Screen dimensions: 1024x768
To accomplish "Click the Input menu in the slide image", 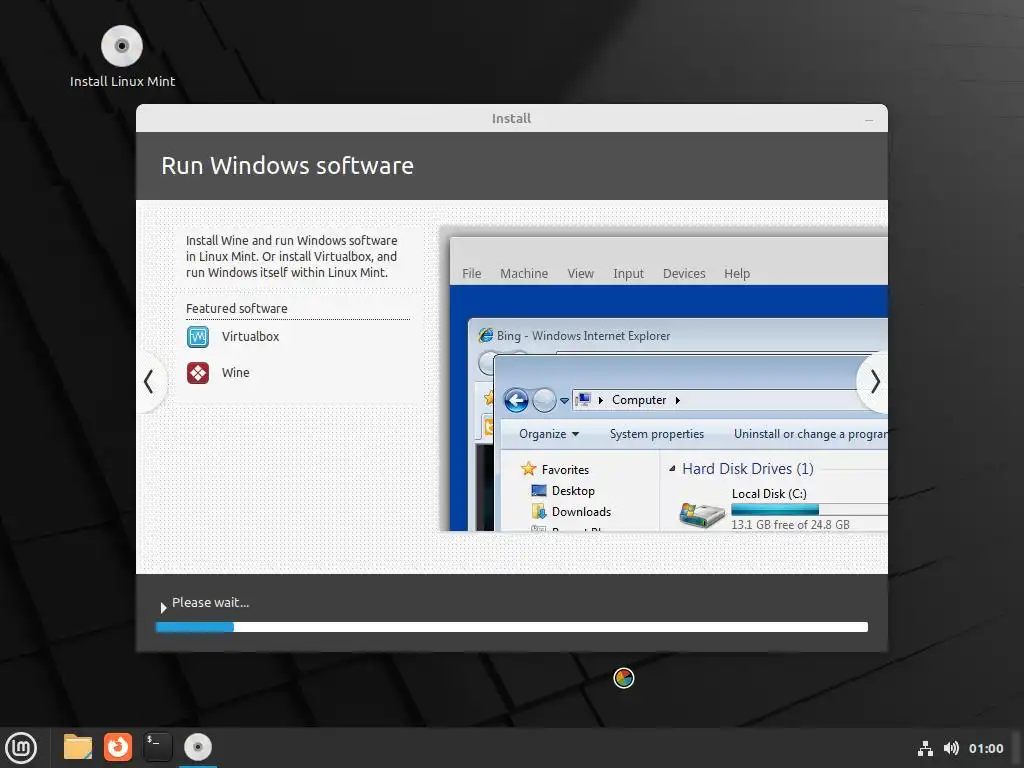I will 628,274.
